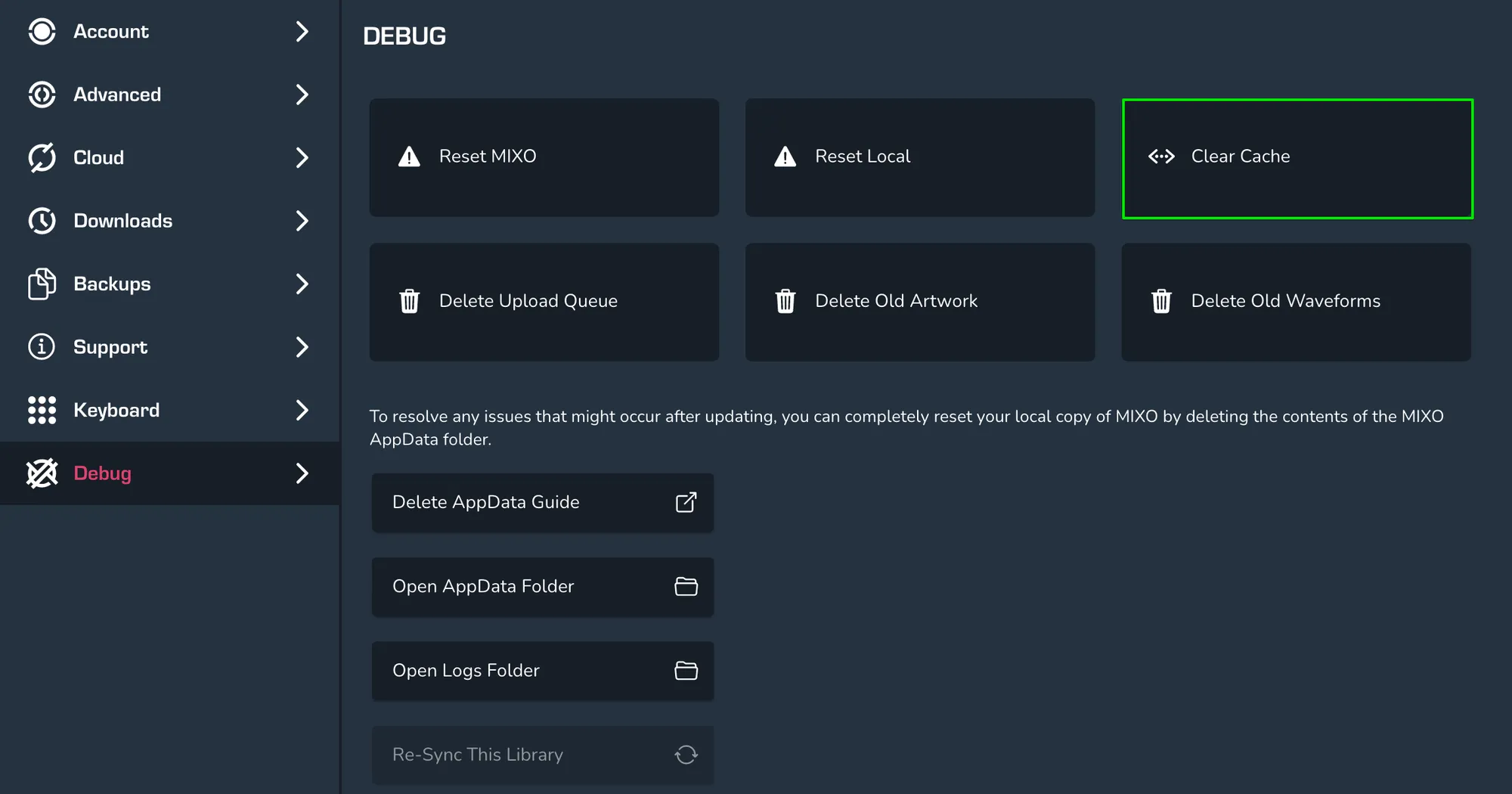Click Re-Sync This Library option
The image size is (1512, 794).
click(542, 755)
